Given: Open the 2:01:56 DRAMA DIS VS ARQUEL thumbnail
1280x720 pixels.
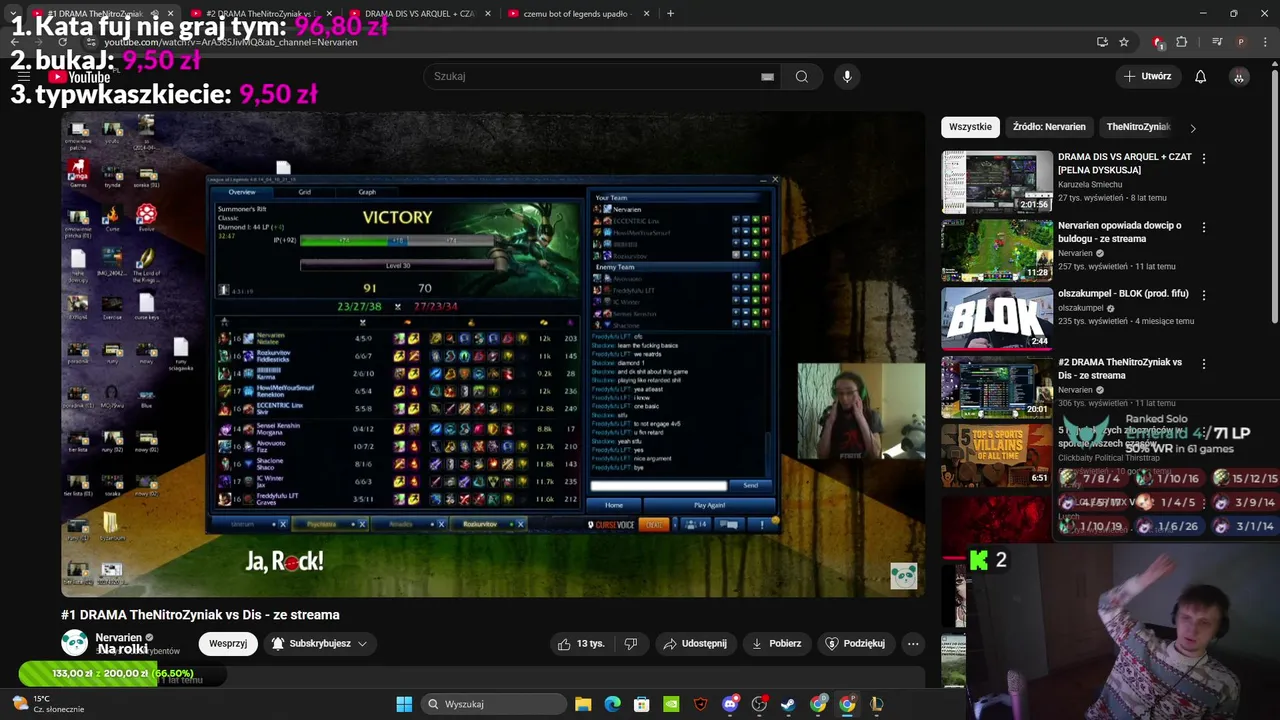Looking at the screenshot, I should tap(997, 182).
